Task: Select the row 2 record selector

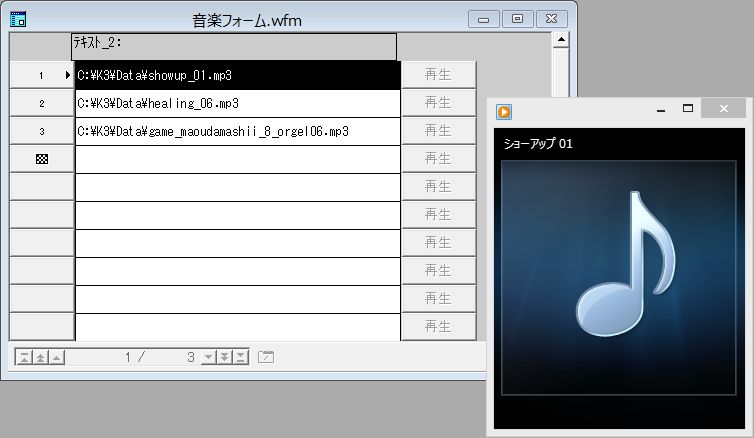Action: coord(41,103)
